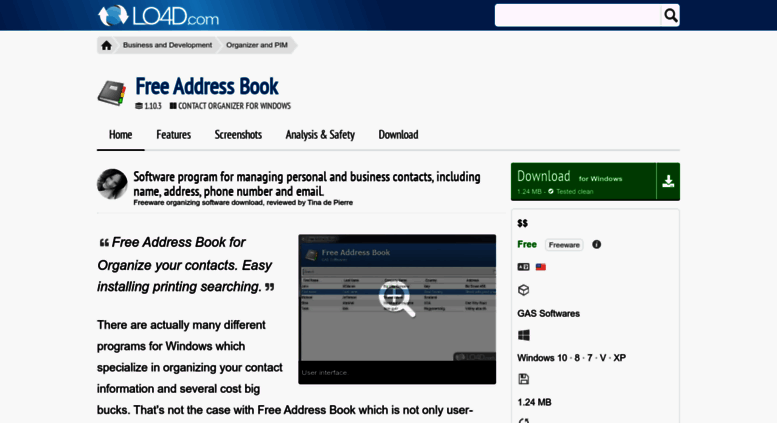Open Organizer and PIM breadcrumb link
Screen dimensions: 777x423
pos(257,45)
